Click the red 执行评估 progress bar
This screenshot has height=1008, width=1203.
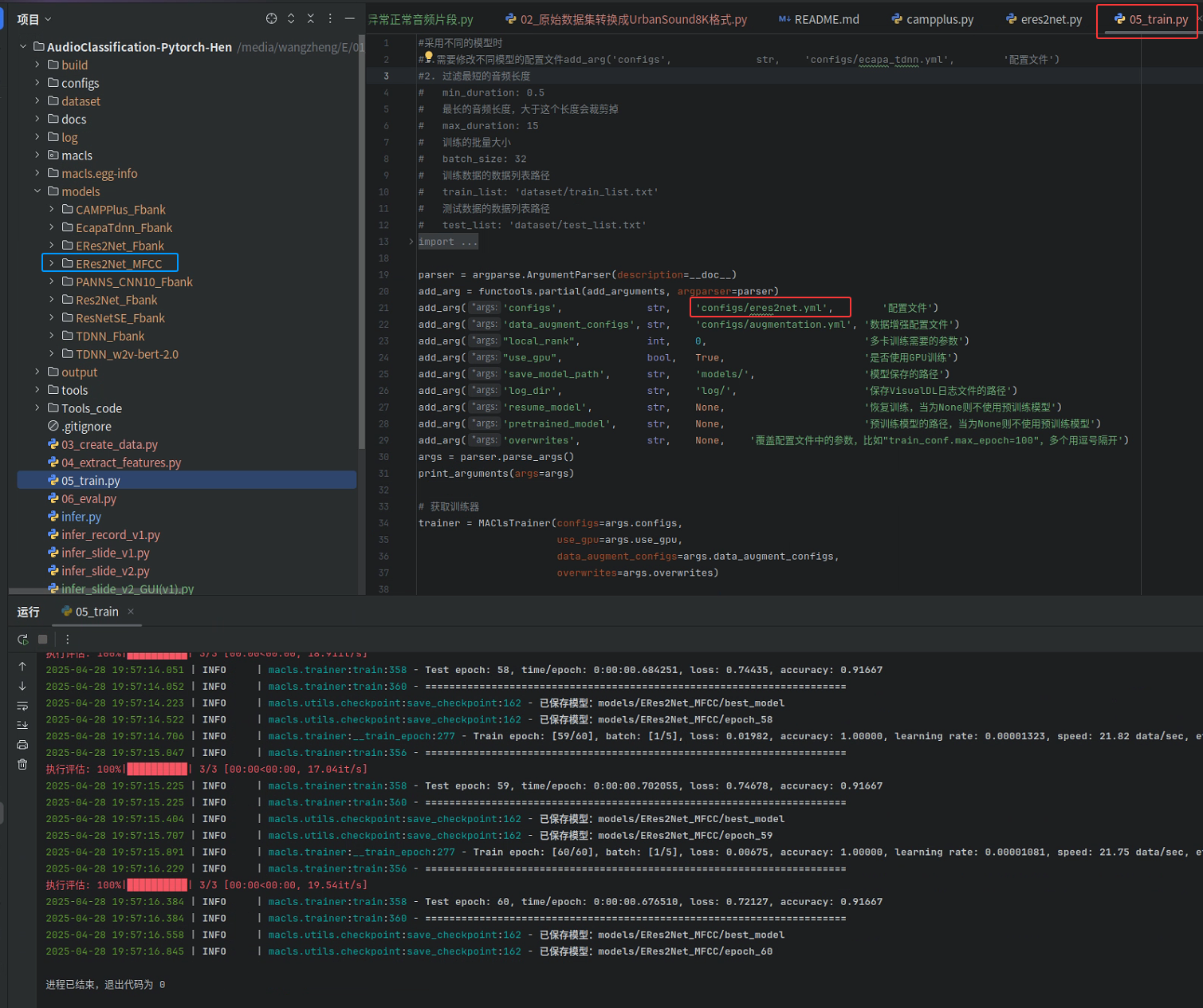coord(156,769)
